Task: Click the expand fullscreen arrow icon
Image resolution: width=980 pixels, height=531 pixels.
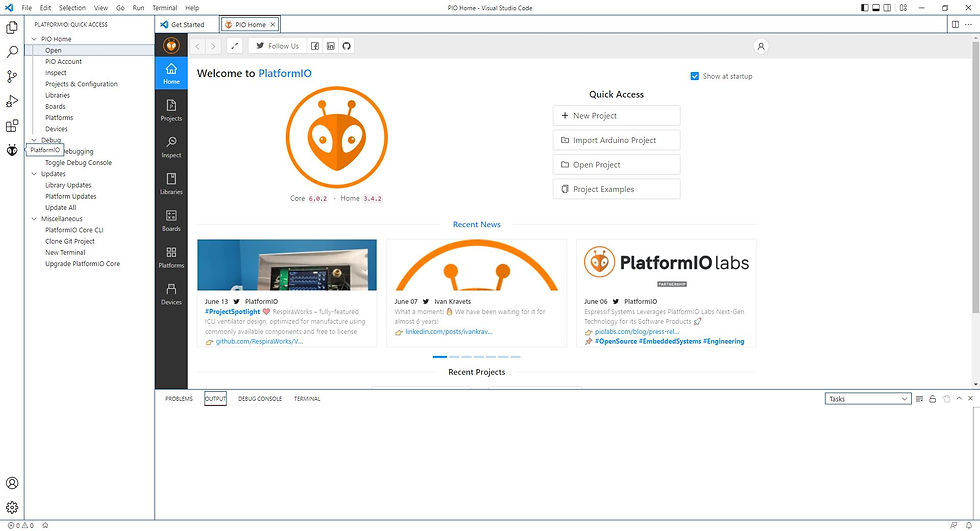Action: pos(234,46)
